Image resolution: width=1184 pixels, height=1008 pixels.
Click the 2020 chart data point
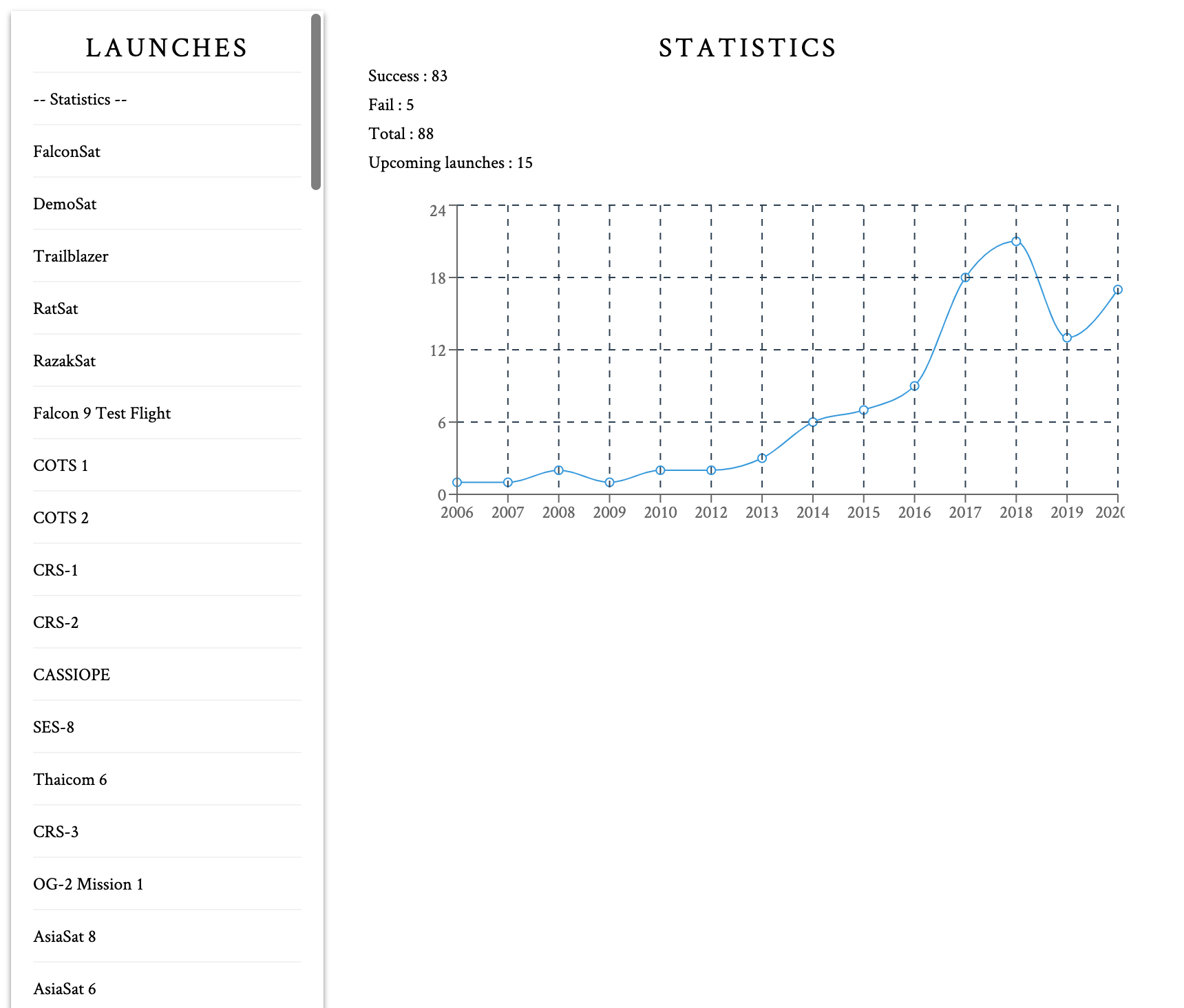1118,290
